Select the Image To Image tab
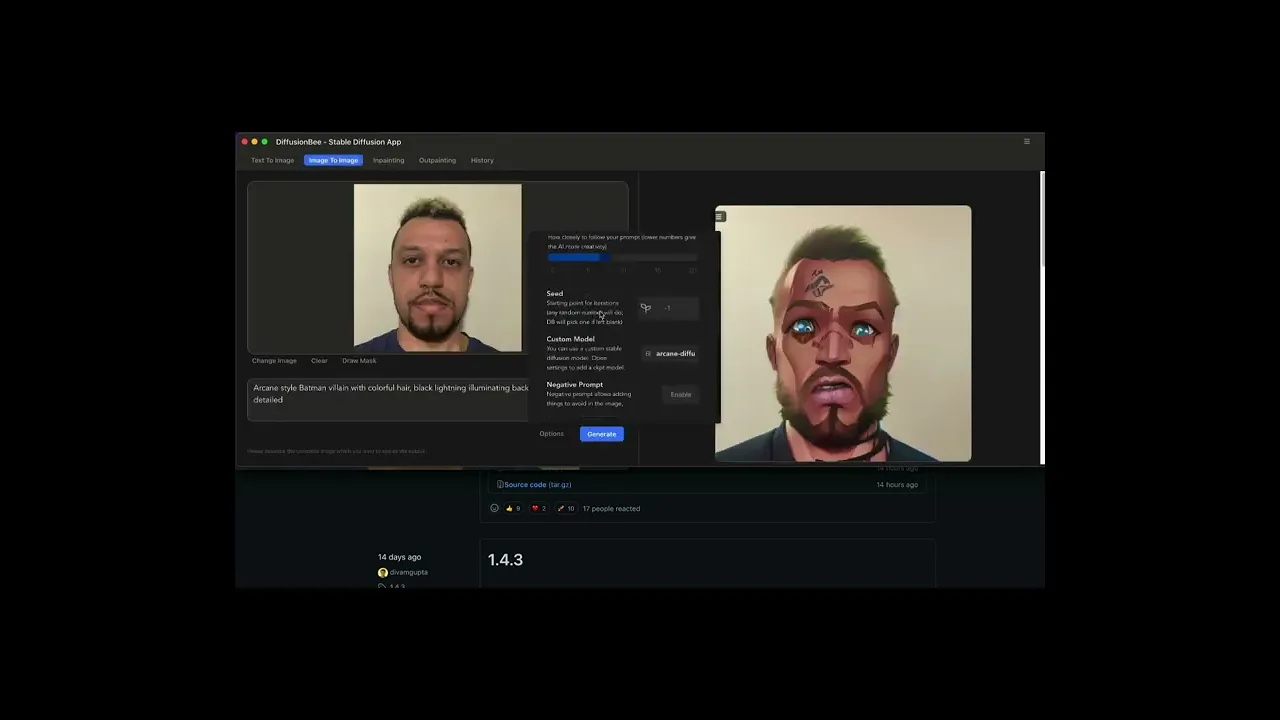The height and width of the screenshot is (720, 1280). click(333, 160)
